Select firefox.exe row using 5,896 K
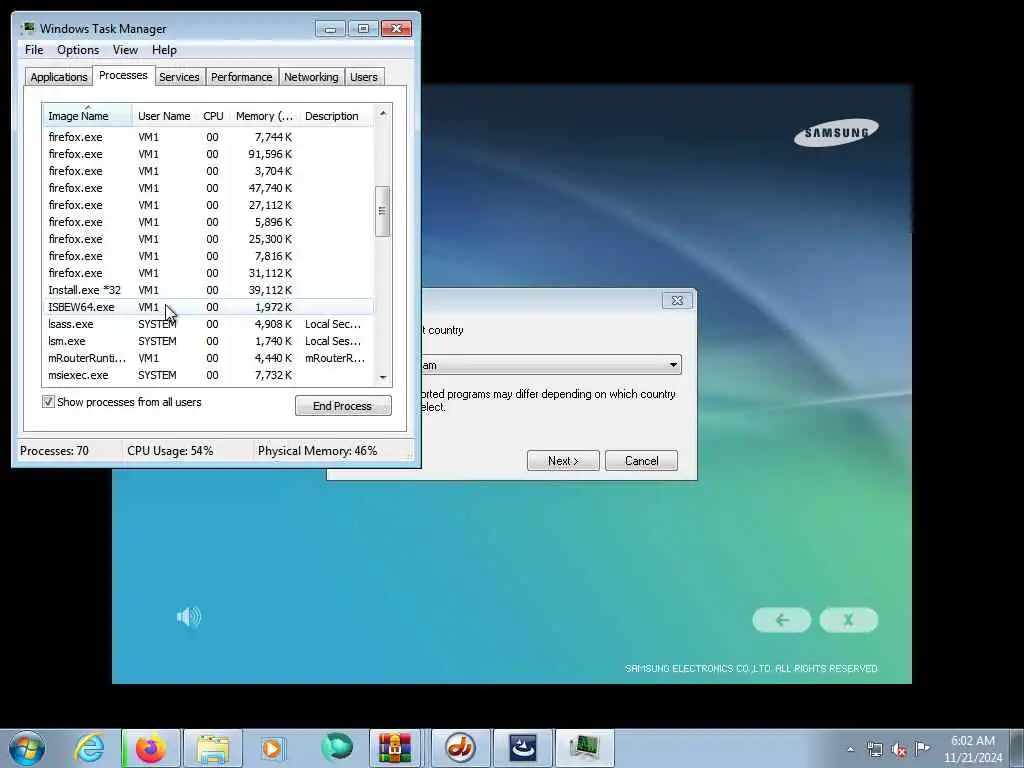The height and width of the screenshot is (768, 1024). (209, 222)
